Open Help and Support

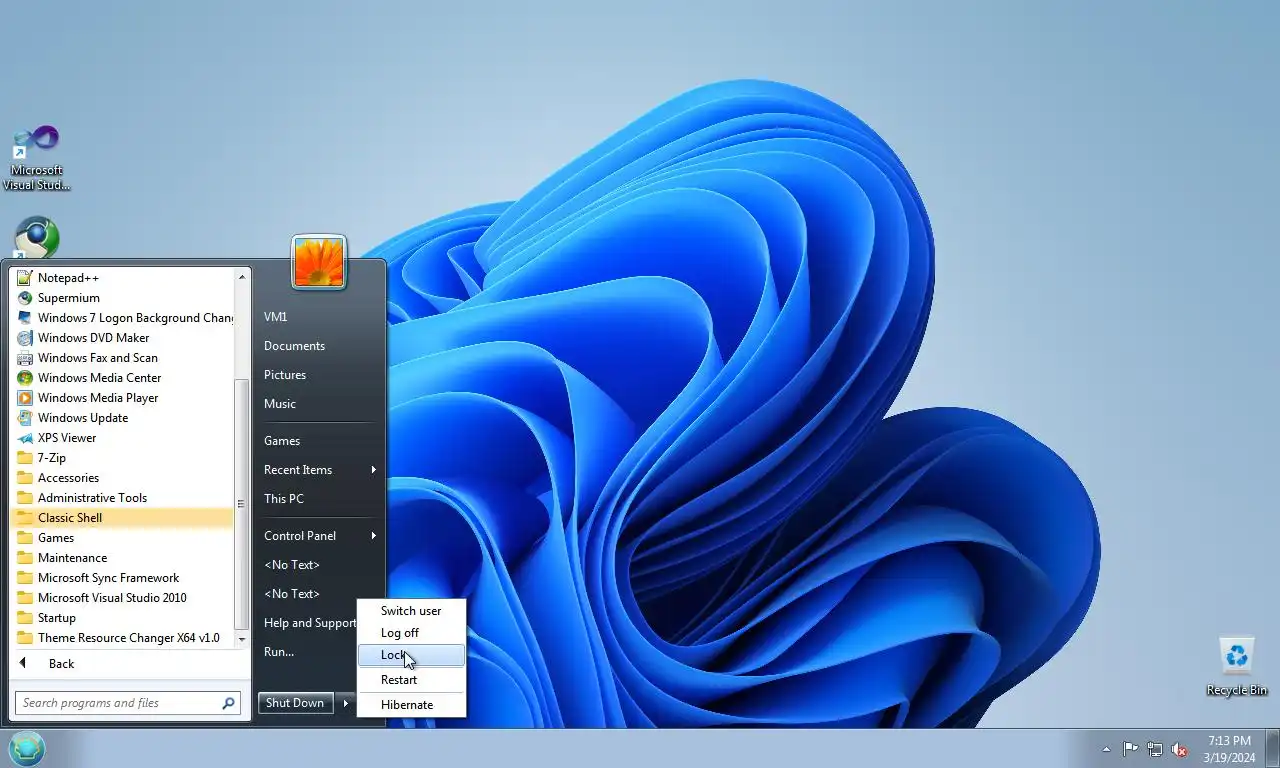click(307, 622)
